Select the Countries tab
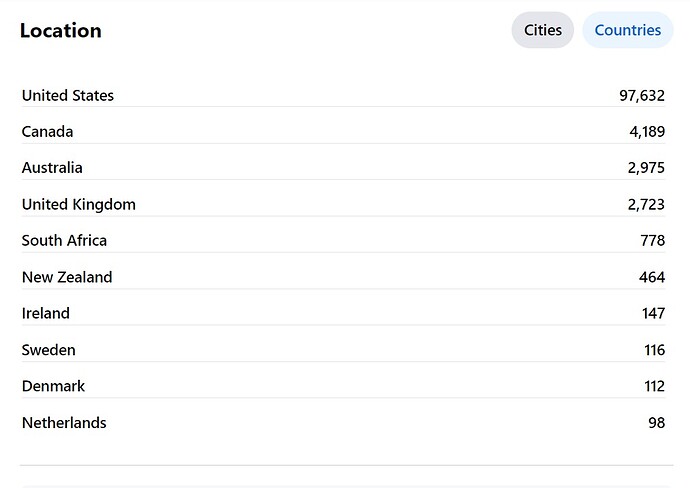The width and height of the screenshot is (690, 488). [x=628, y=30]
